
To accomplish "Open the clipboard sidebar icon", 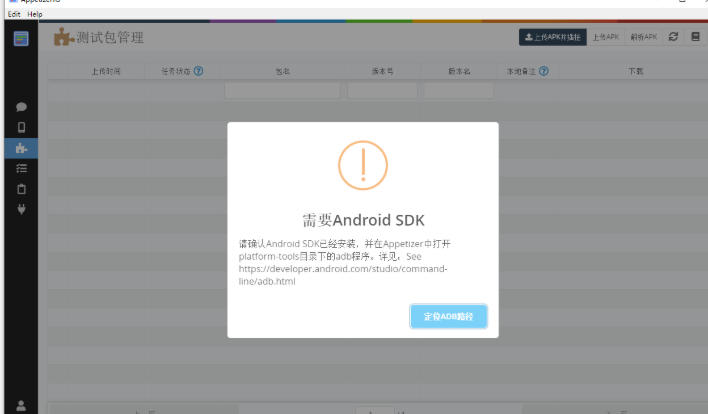I will point(21,189).
